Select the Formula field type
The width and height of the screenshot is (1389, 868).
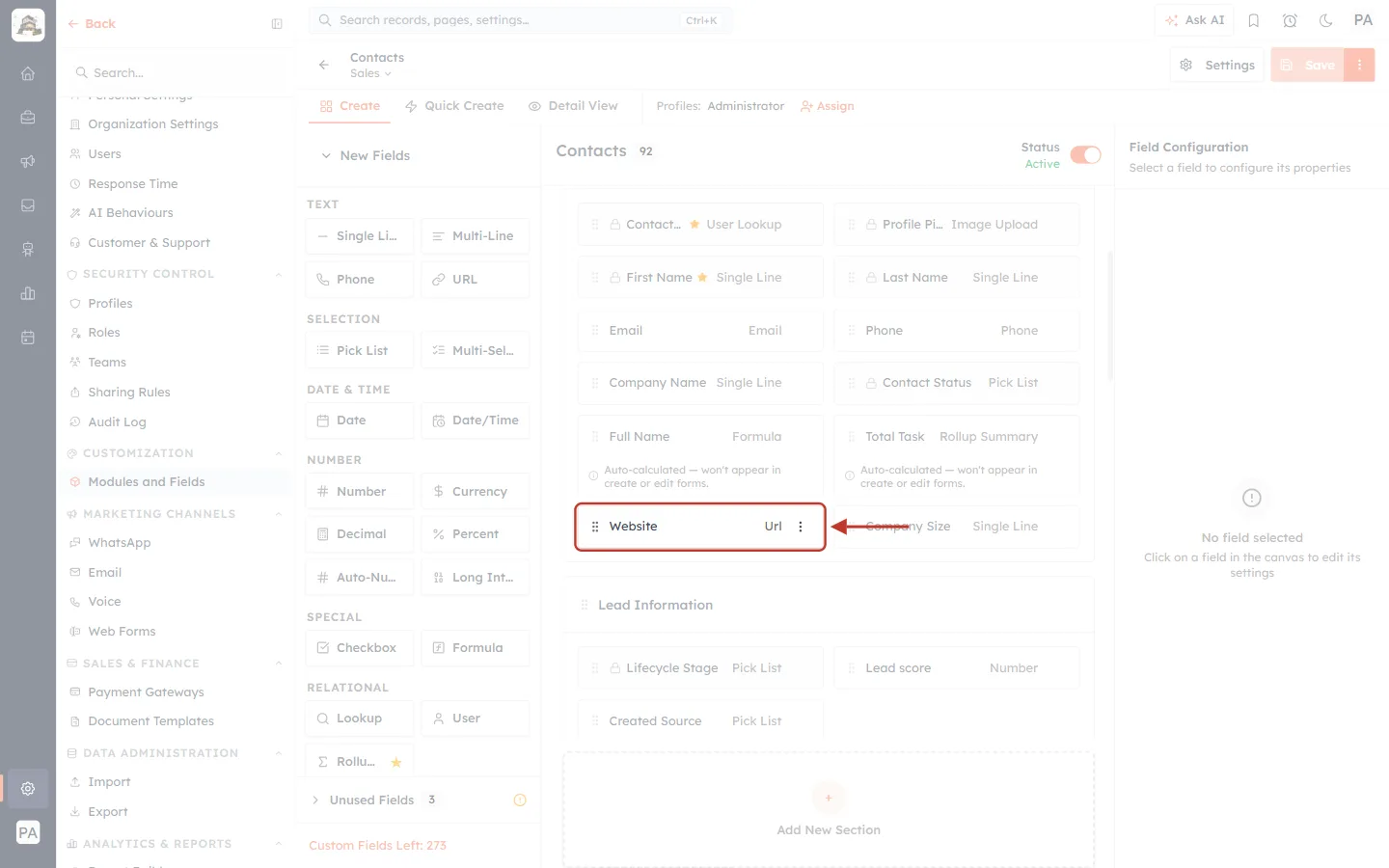(476, 647)
